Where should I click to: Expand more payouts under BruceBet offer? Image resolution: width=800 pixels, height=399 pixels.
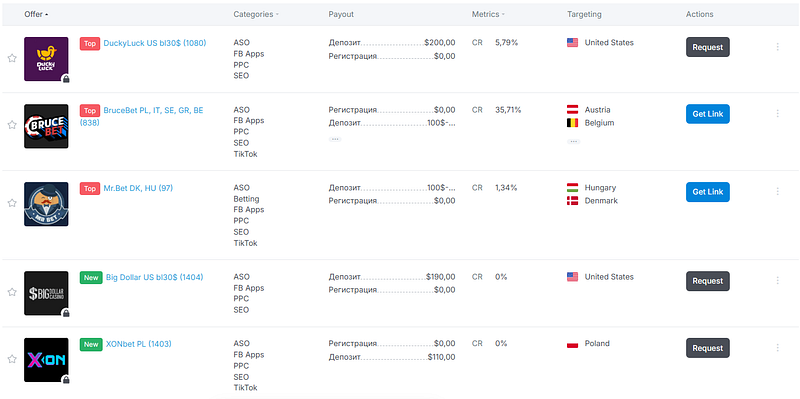pos(335,139)
